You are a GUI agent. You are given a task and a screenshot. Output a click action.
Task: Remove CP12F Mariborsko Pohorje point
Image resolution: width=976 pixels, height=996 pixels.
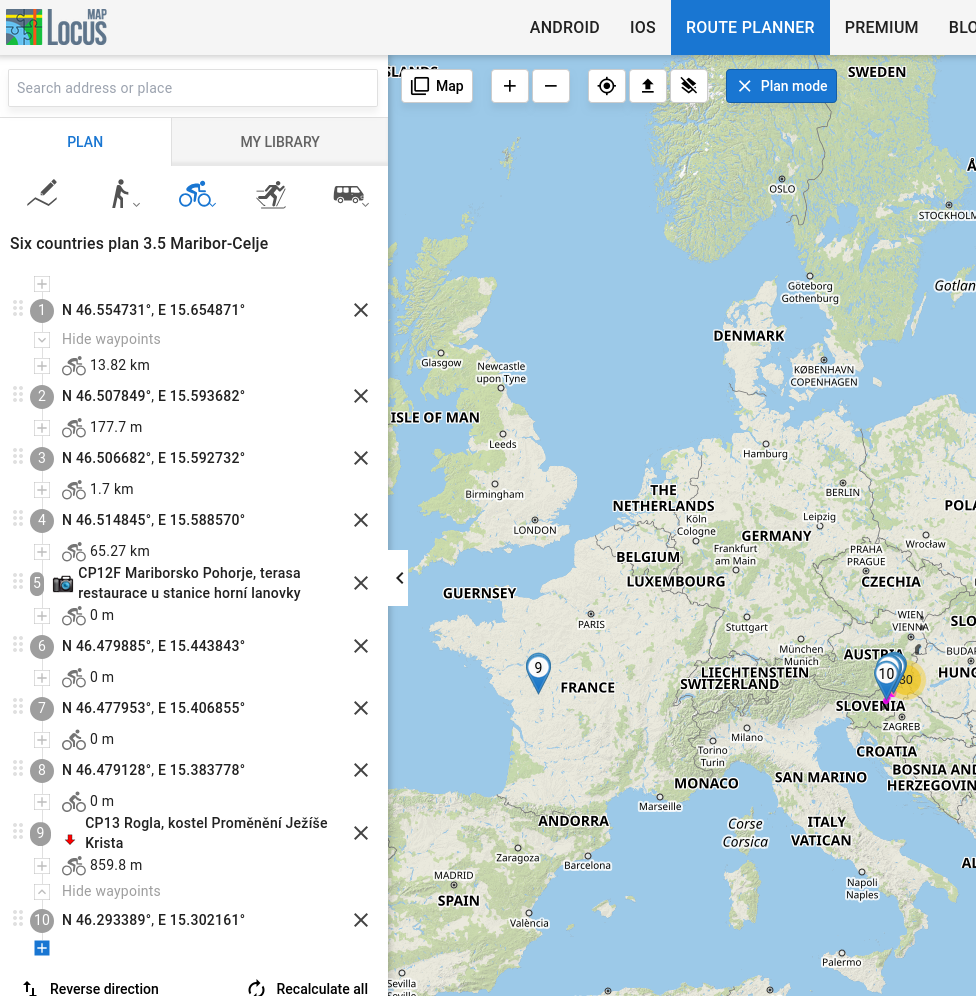click(x=361, y=583)
